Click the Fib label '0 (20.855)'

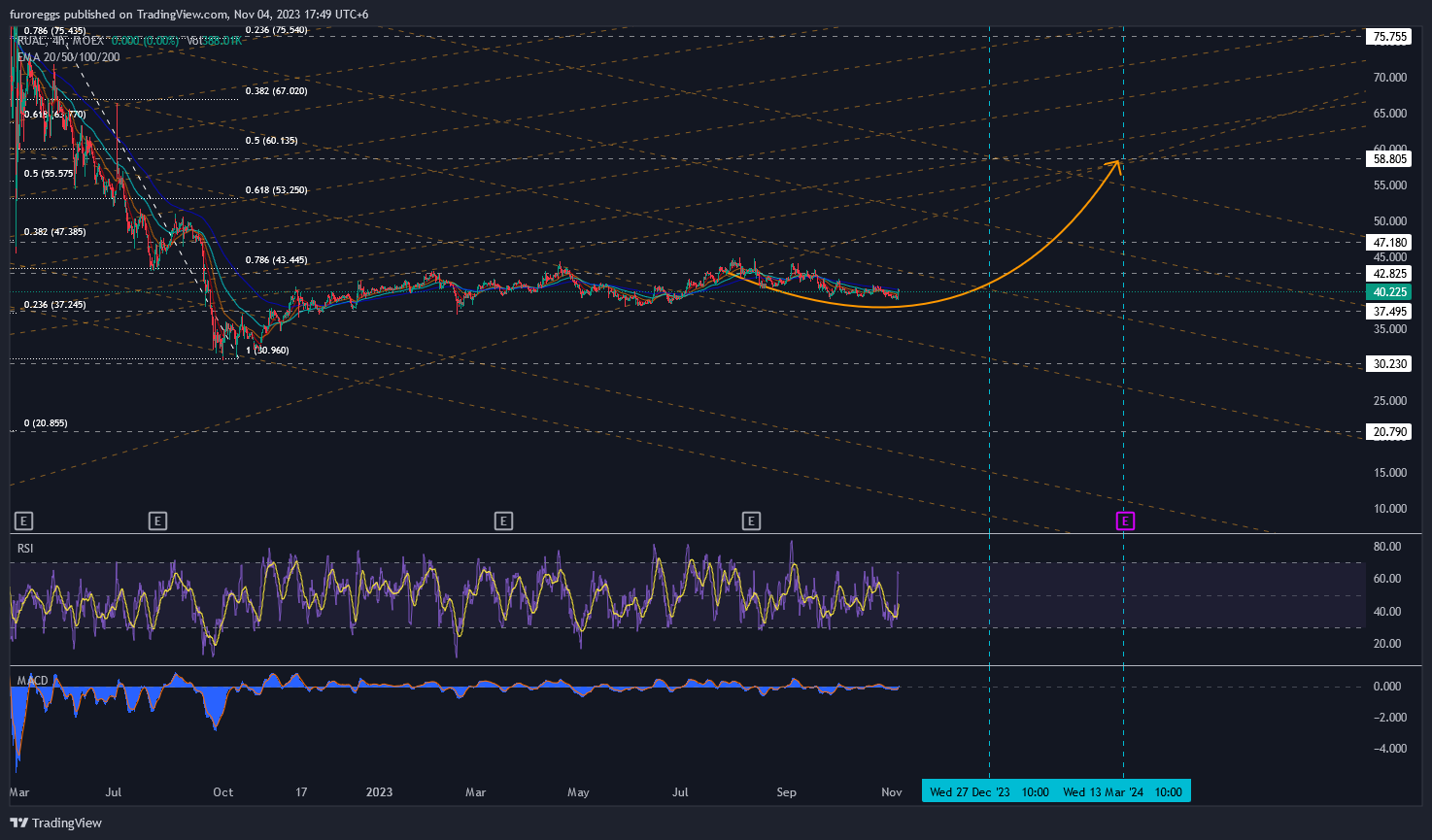pyautogui.click(x=46, y=423)
